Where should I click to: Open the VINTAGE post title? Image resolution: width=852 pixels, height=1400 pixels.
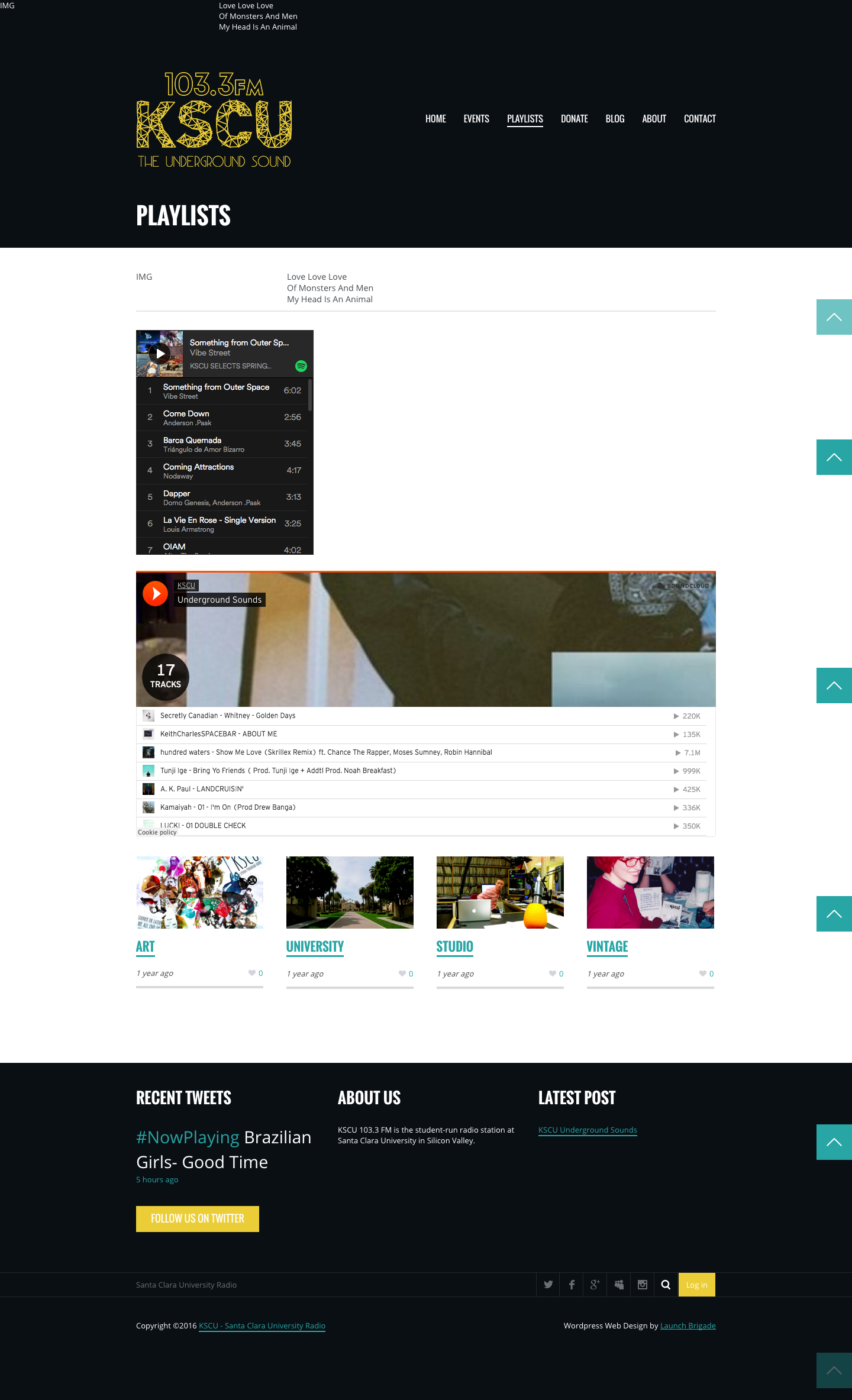[x=607, y=946]
